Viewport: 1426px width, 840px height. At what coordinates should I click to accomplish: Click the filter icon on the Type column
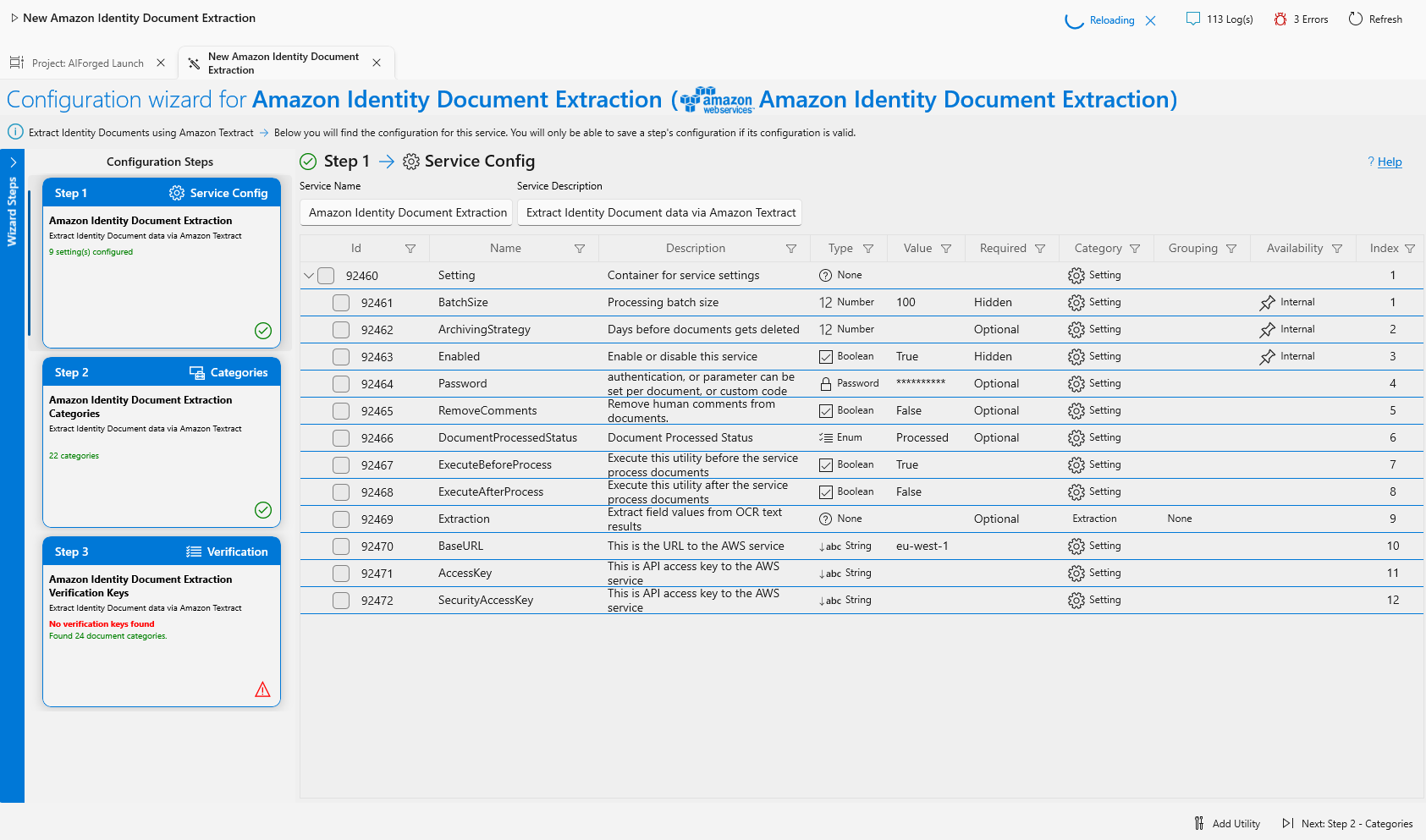click(x=868, y=249)
